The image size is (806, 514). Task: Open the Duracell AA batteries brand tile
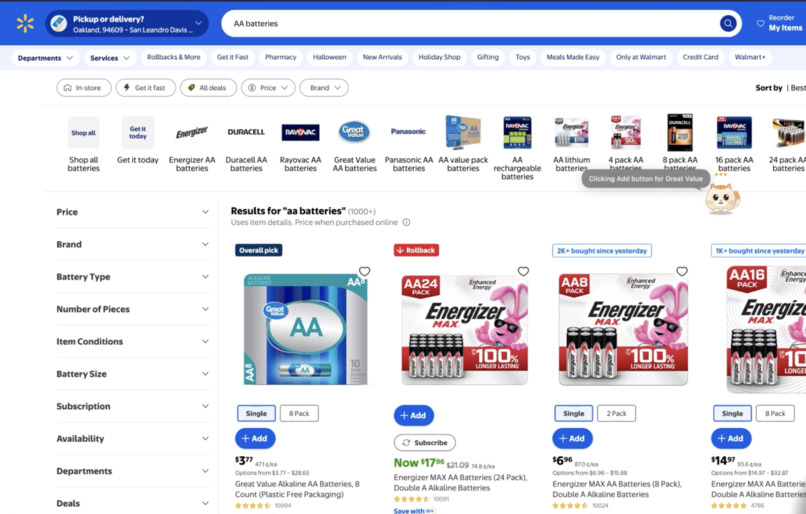click(246, 144)
